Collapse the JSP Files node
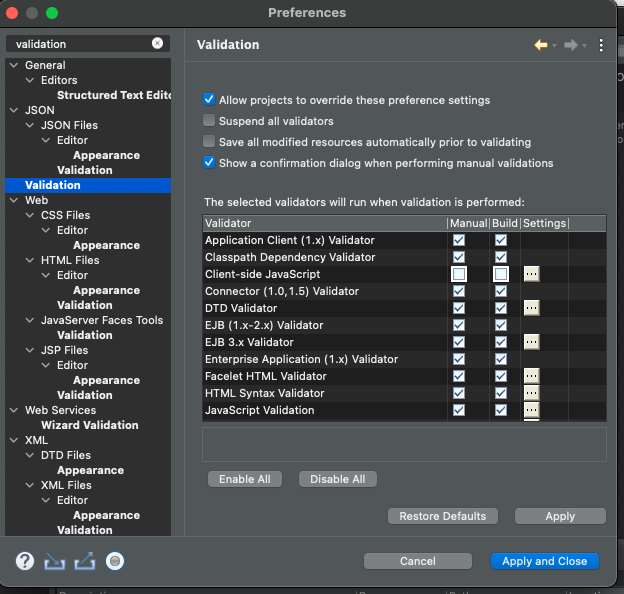Screen dimensions: 624x594 (x=30, y=350)
